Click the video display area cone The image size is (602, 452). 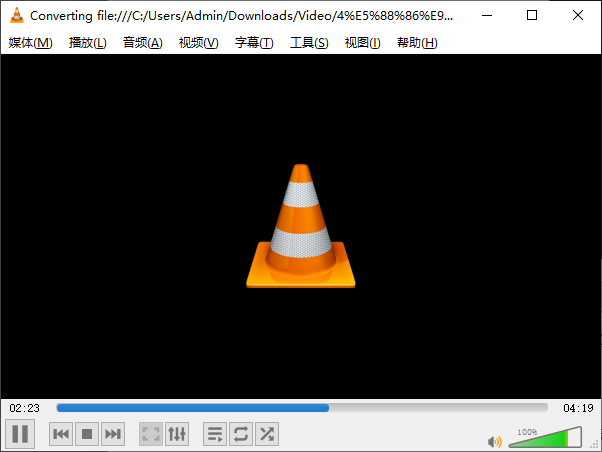point(301,226)
